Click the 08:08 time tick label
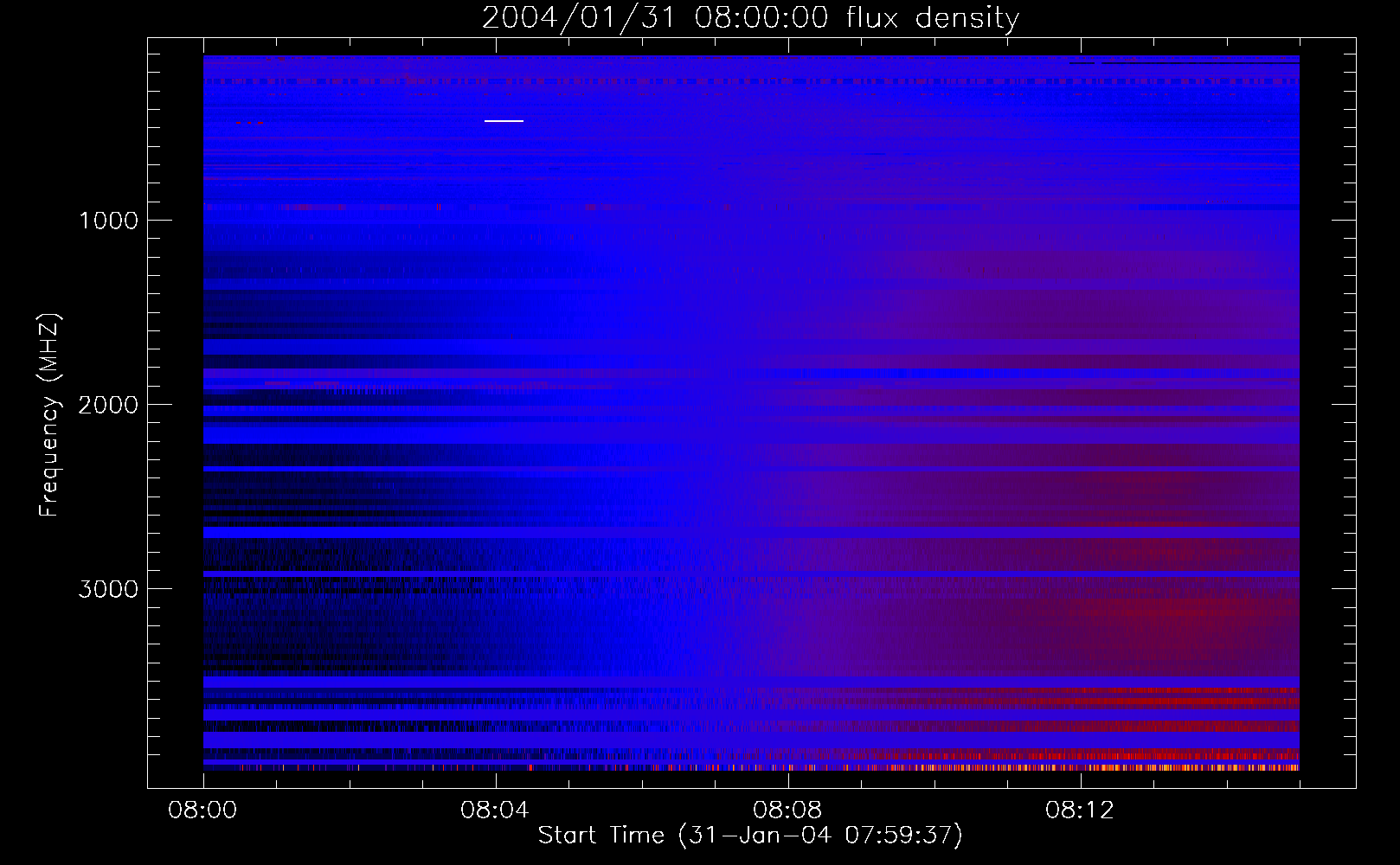Viewport: 1400px width, 865px height. [787, 811]
